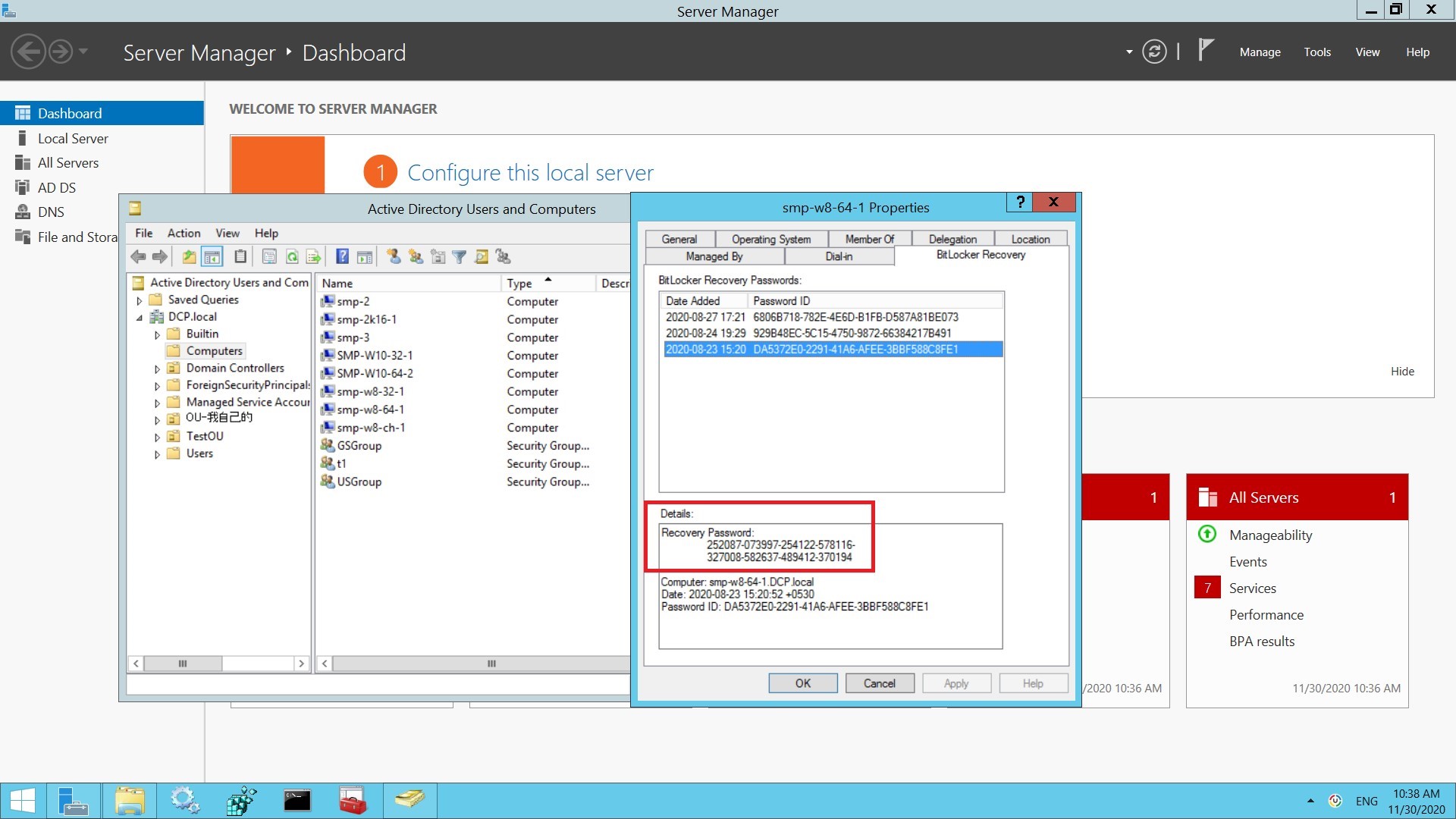Click the Forward arrow in ADUC toolbar
This screenshot has width=1456, height=819.
159,257
